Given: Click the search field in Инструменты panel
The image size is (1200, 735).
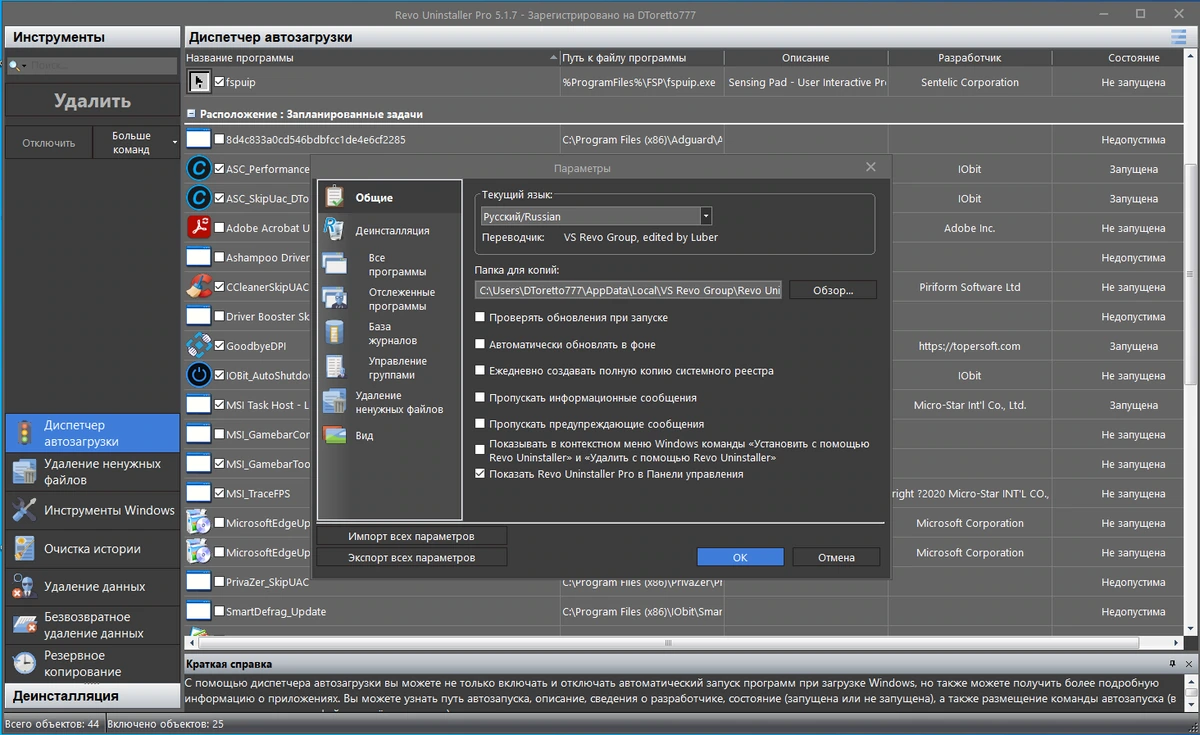Looking at the screenshot, I should pos(102,66).
